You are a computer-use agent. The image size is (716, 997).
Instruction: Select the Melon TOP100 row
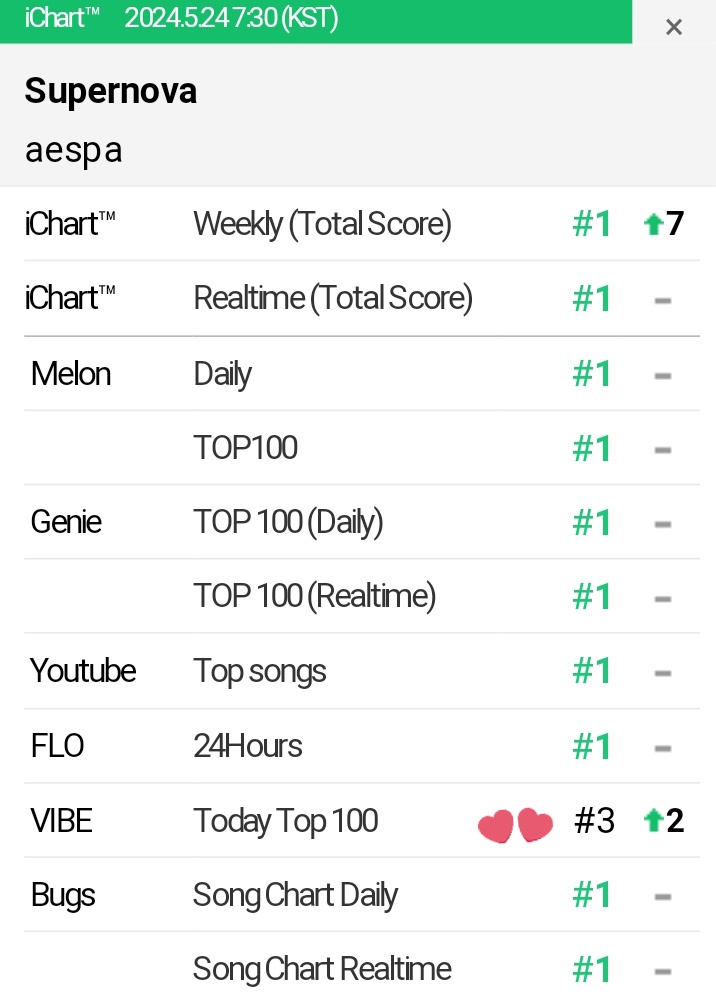[362, 448]
